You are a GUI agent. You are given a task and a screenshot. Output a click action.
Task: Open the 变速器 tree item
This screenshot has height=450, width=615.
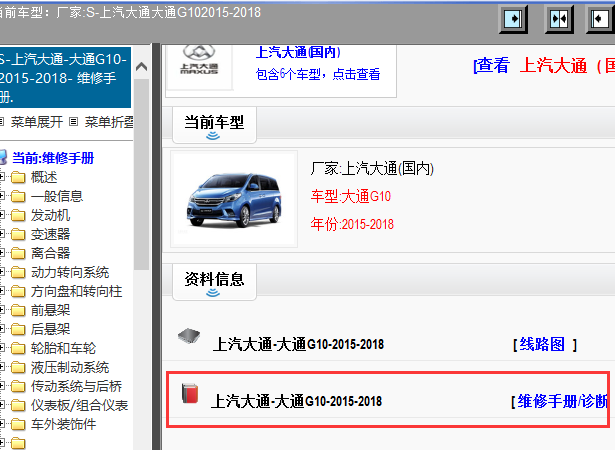(50, 234)
